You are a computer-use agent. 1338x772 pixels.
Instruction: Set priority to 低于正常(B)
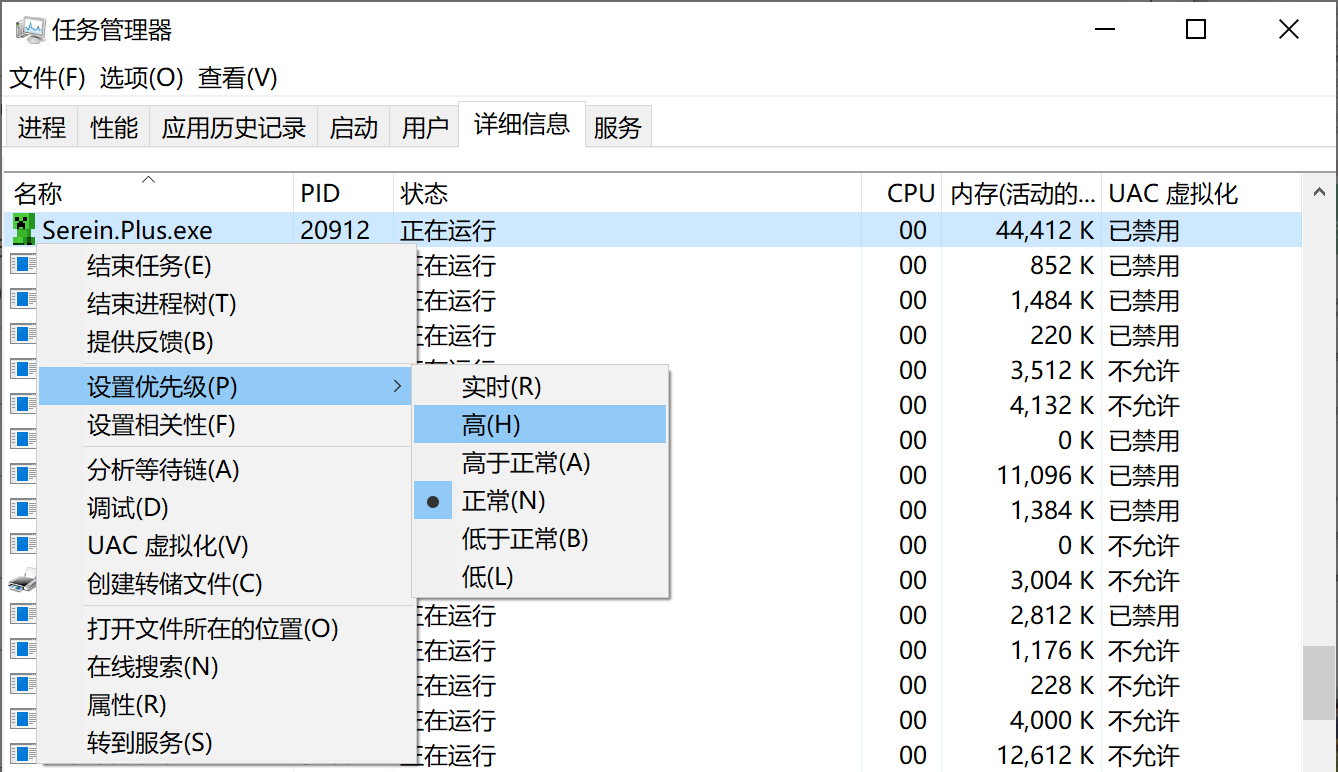point(540,539)
